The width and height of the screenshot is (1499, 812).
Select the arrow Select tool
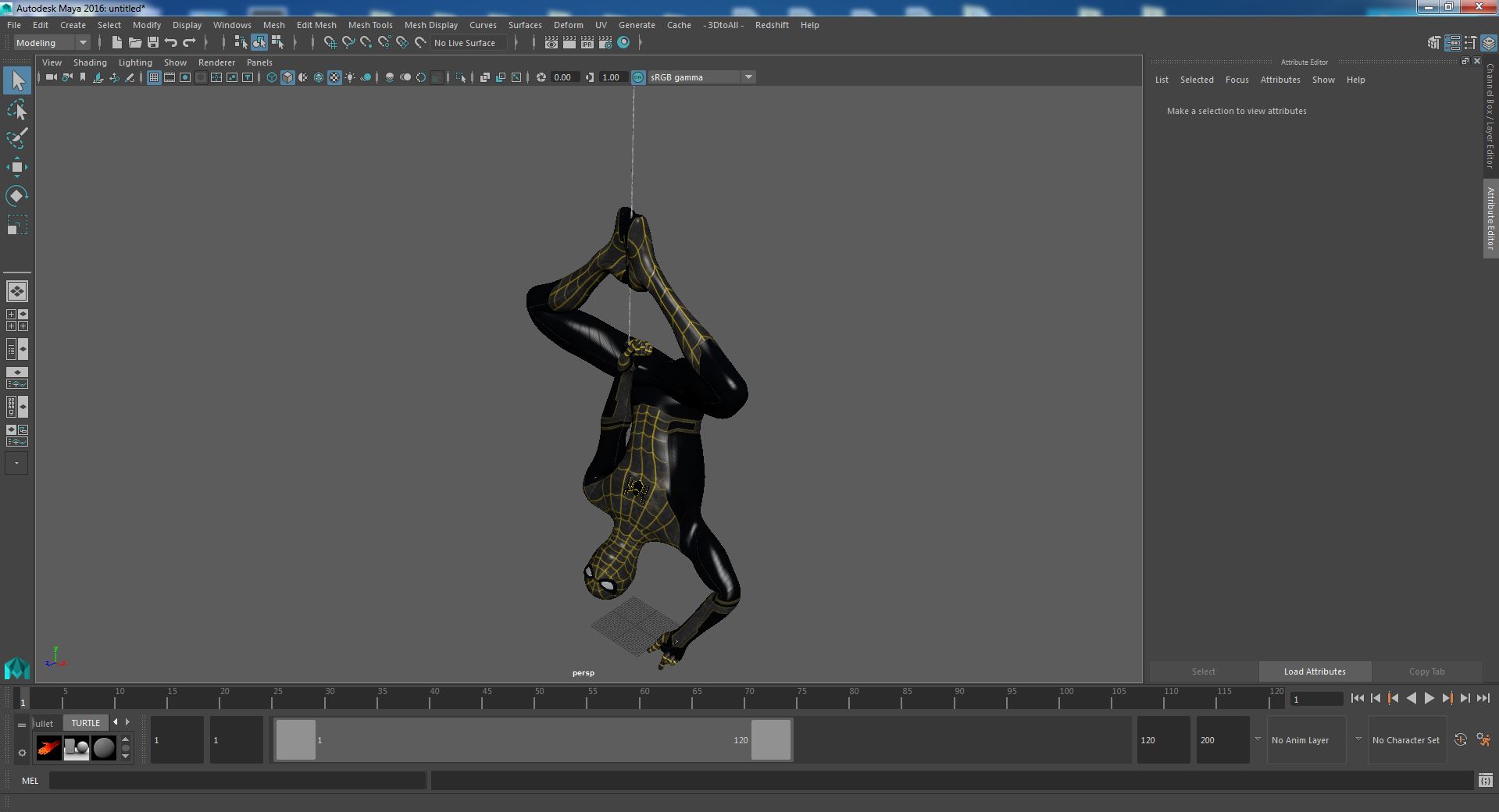[17, 80]
